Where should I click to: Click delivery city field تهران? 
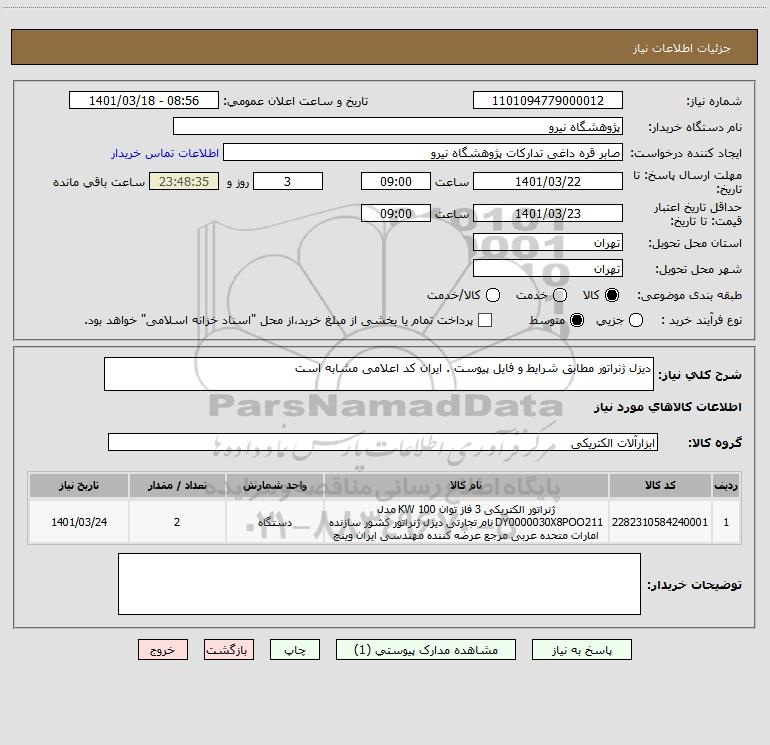[x=548, y=269]
